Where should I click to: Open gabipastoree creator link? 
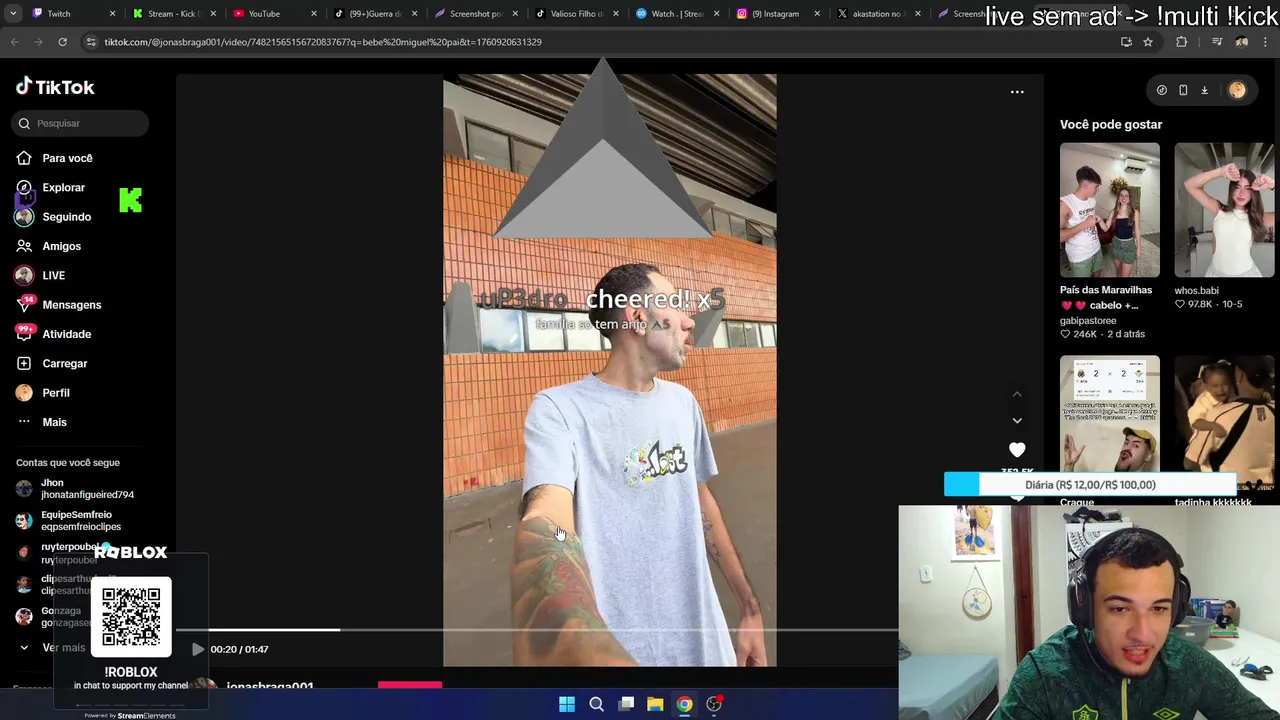(1088, 321)
